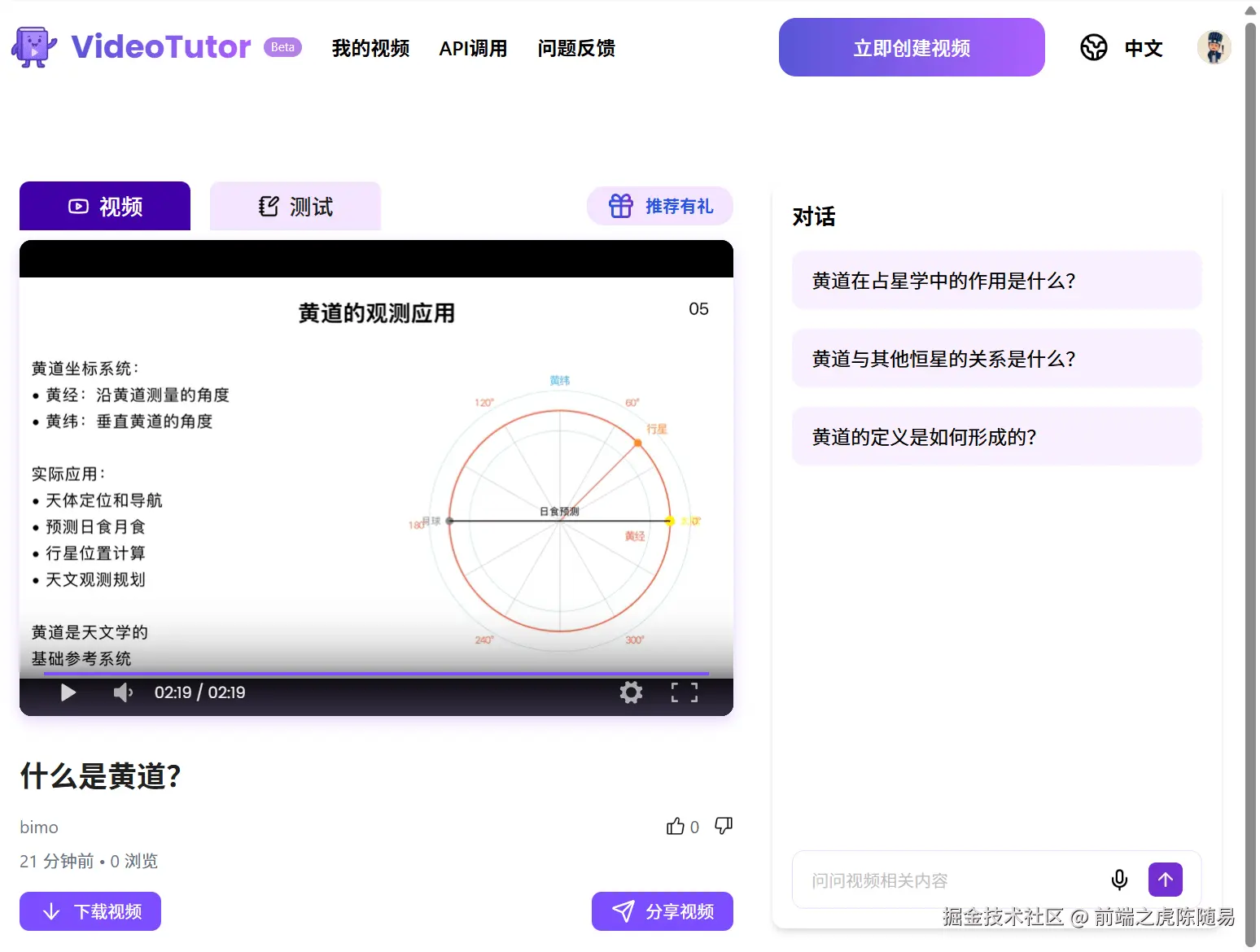Open API调用 menu item

473,48
